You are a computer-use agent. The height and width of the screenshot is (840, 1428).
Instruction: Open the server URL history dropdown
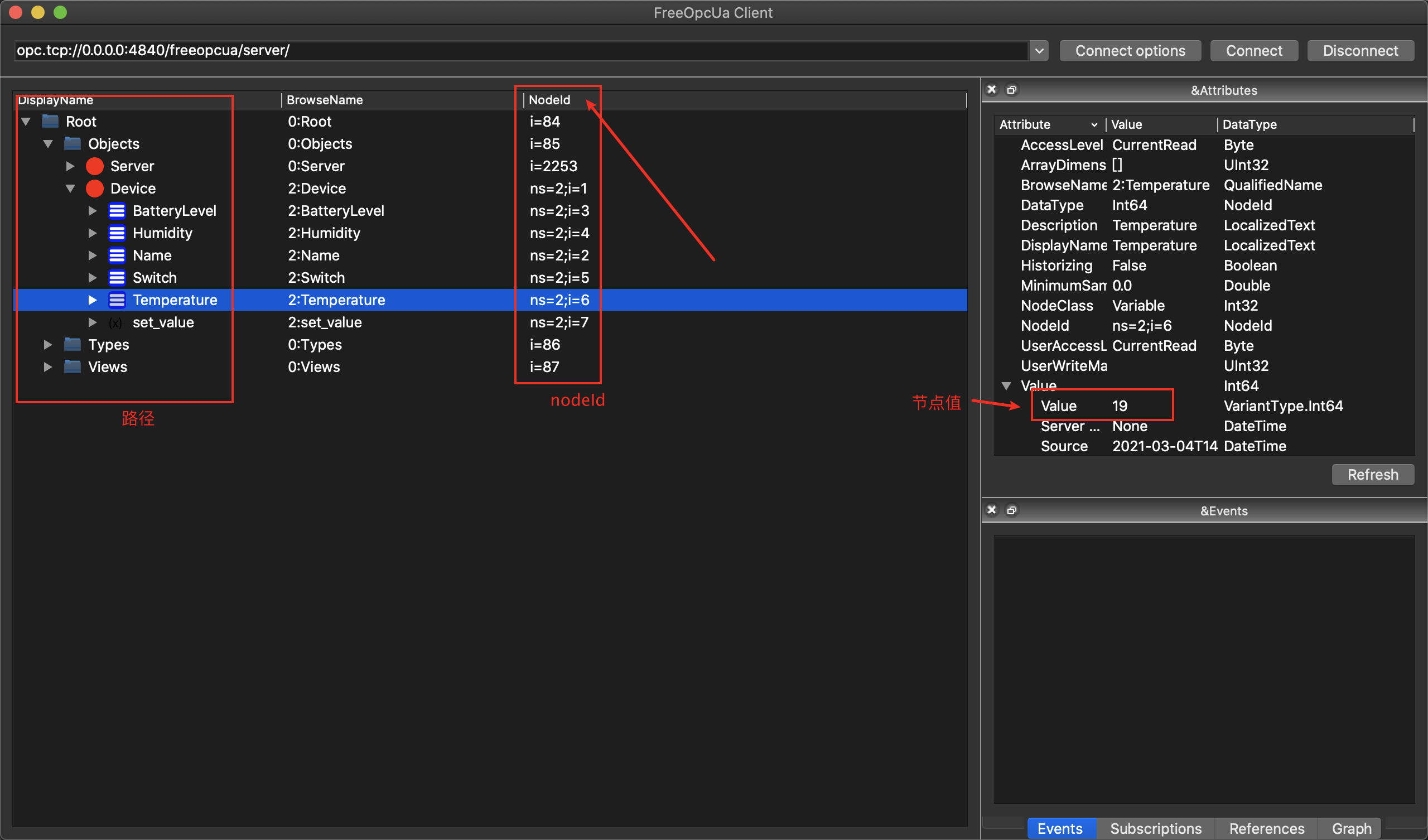[1039, 50]
